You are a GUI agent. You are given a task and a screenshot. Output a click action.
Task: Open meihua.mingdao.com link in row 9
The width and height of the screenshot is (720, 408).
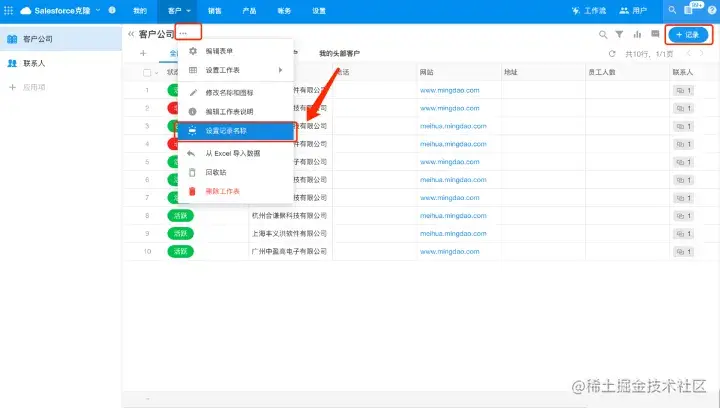453,234
